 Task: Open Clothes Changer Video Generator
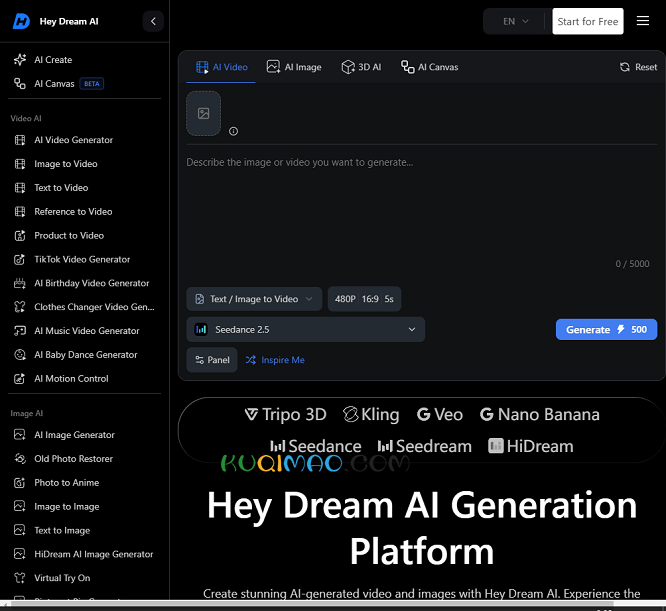pyautogui.click(x=85, y=307)
